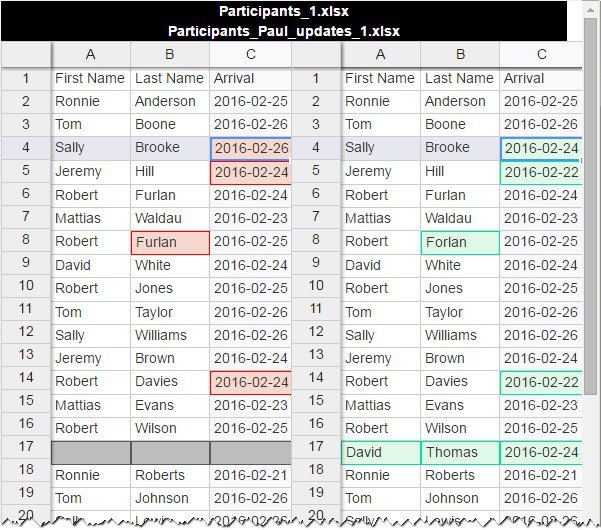Select column B header in left pane
Screen dimensions: 601x530
tap(170, 55)
